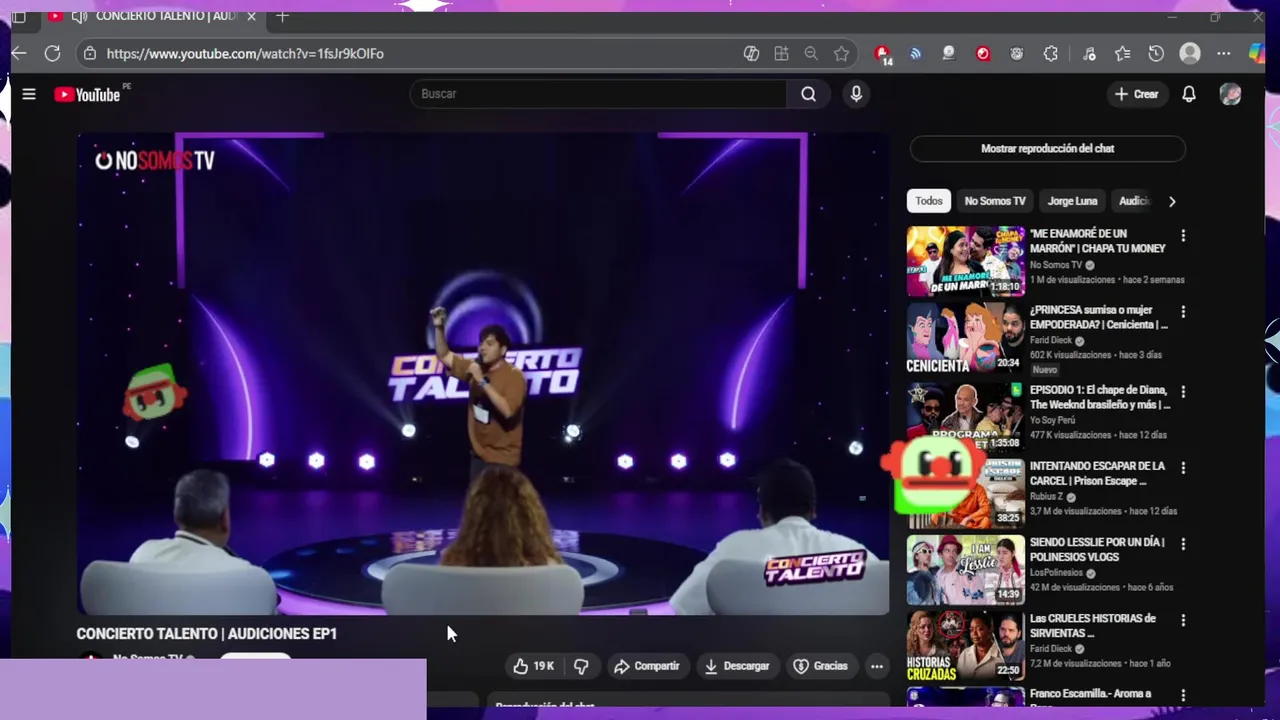
Task: Like the video with 19 K likes
Action: pos(534,666)
